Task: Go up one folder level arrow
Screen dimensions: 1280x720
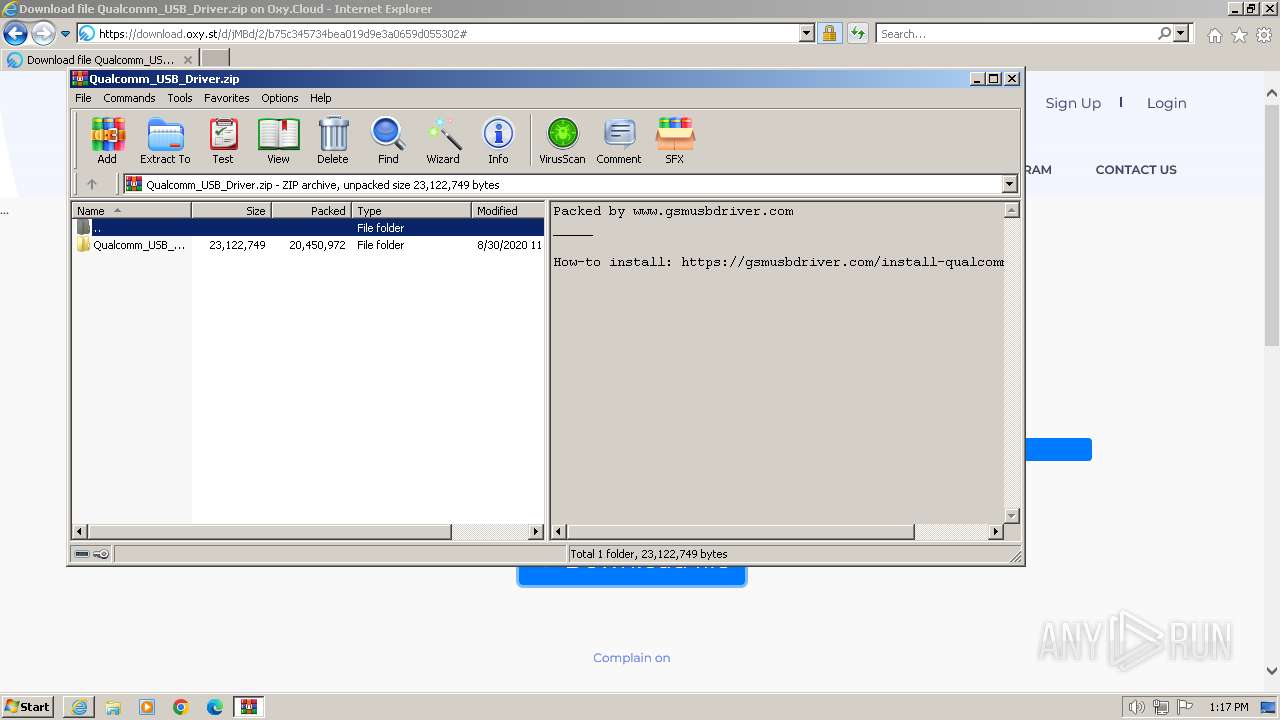Action: point(92,184)
